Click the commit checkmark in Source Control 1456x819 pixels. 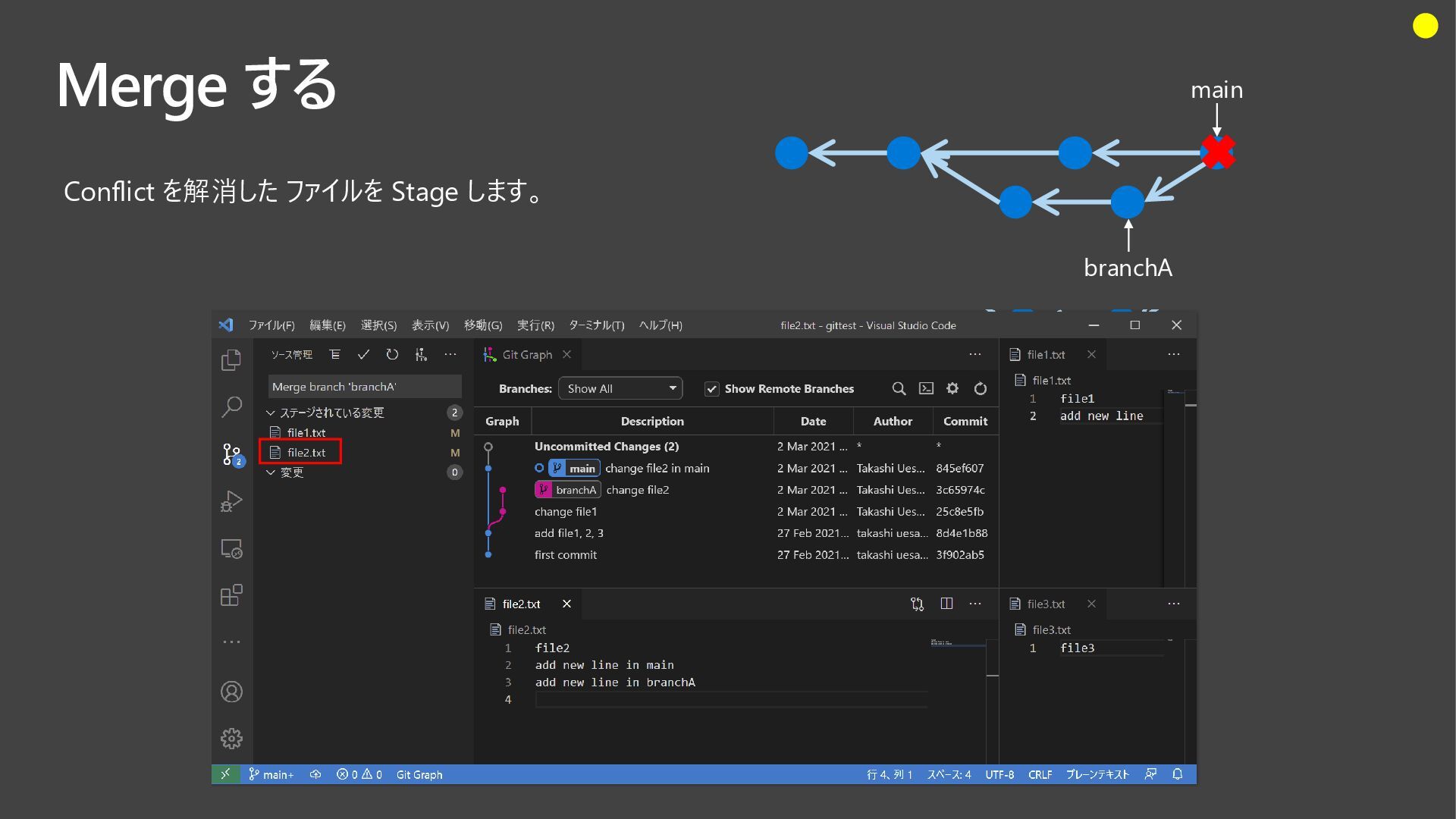(363, 354)
